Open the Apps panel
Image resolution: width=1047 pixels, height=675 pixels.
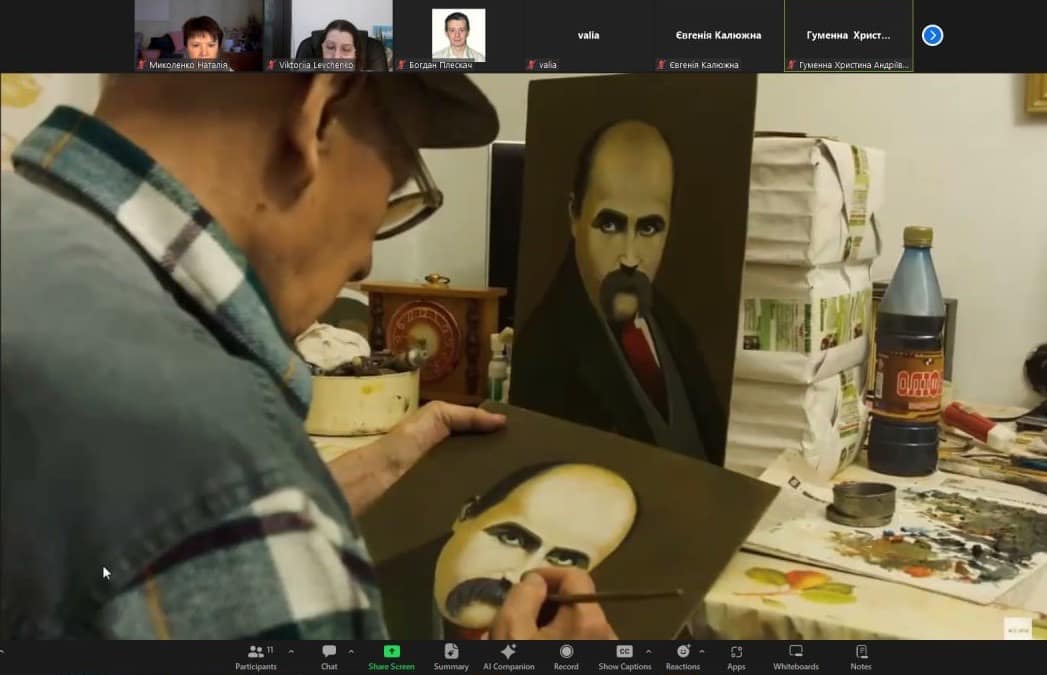pos(736,656)
